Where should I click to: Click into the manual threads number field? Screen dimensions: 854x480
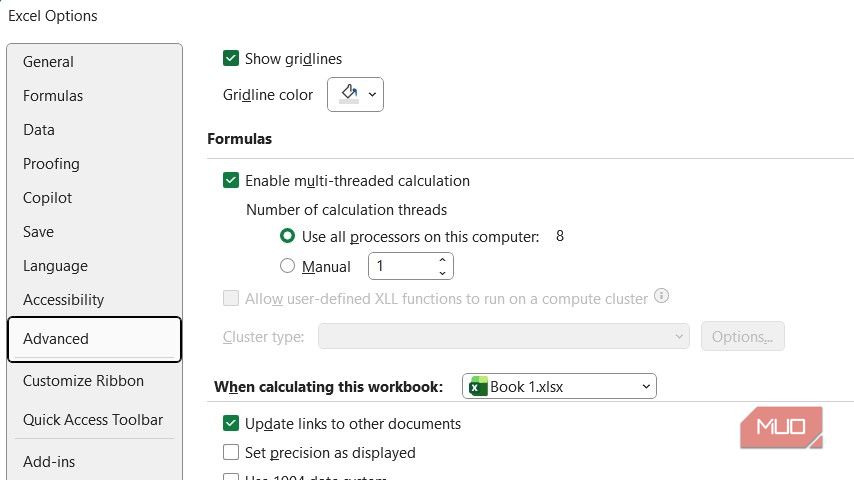[x=400, y=266]
